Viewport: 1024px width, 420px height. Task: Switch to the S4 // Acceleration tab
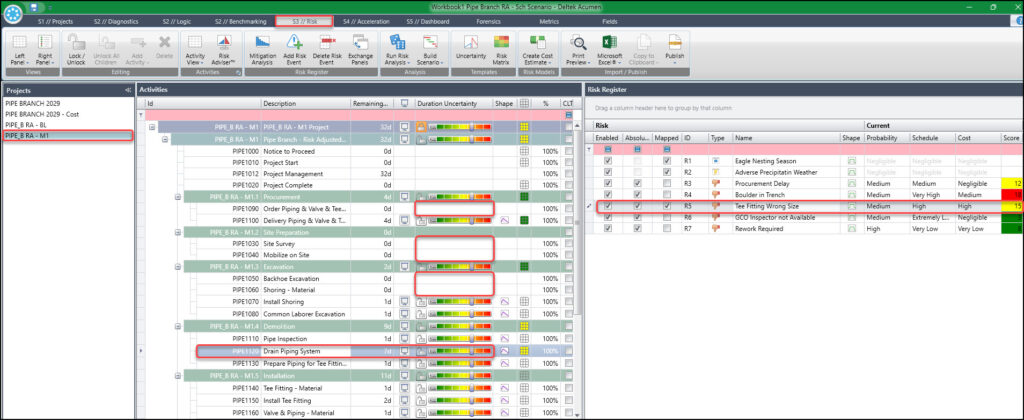pyautogui.click(x=366, y=22)
